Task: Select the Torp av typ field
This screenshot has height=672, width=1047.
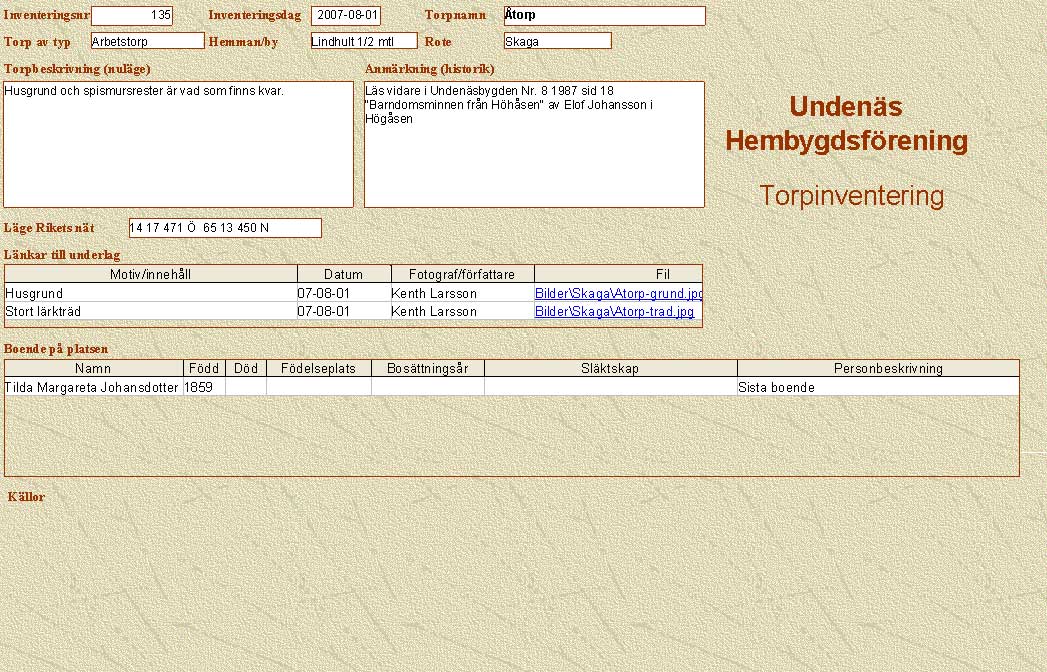Action: [147, 41]
